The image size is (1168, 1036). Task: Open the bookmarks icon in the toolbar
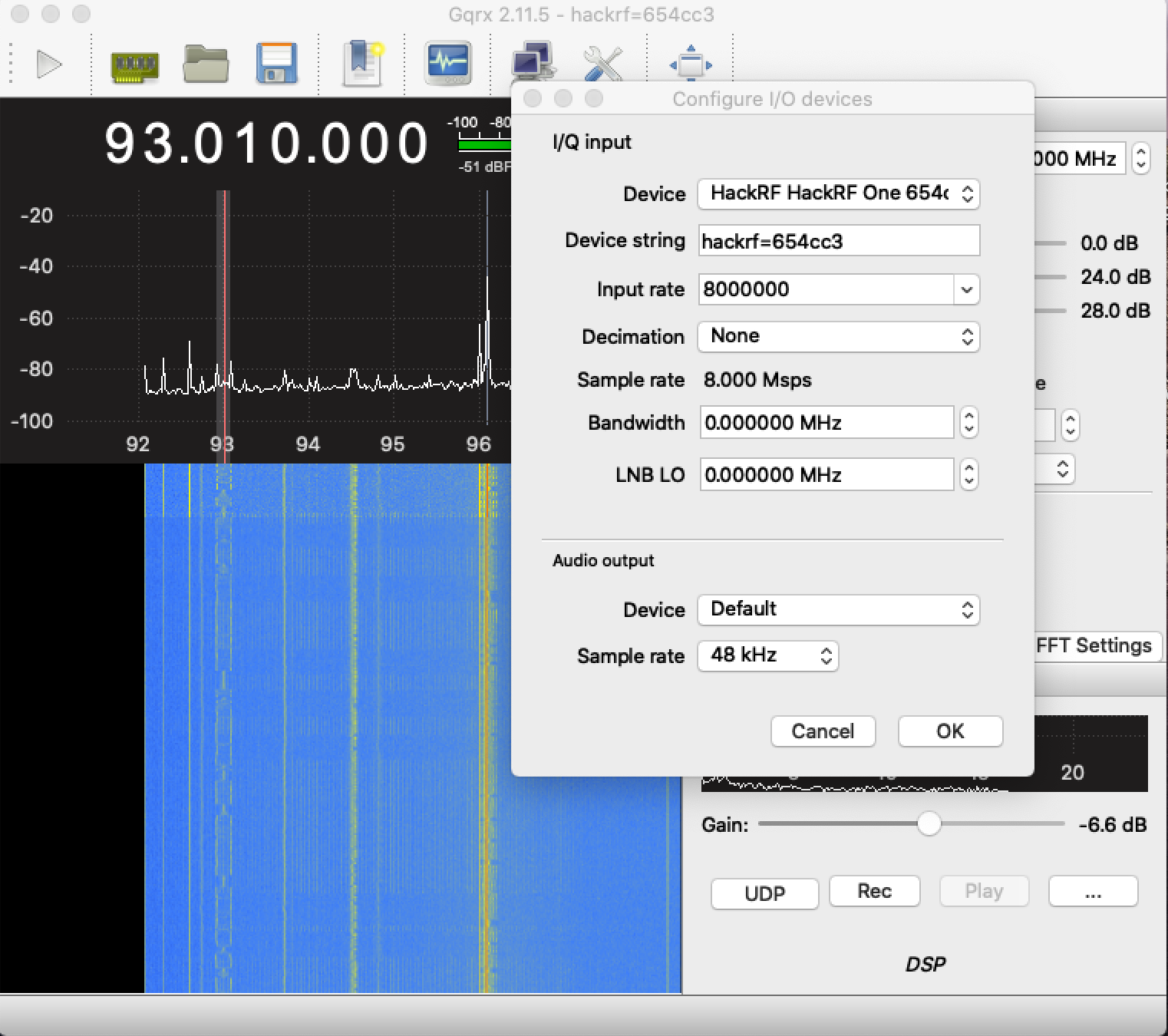click(x=362, y=64)
